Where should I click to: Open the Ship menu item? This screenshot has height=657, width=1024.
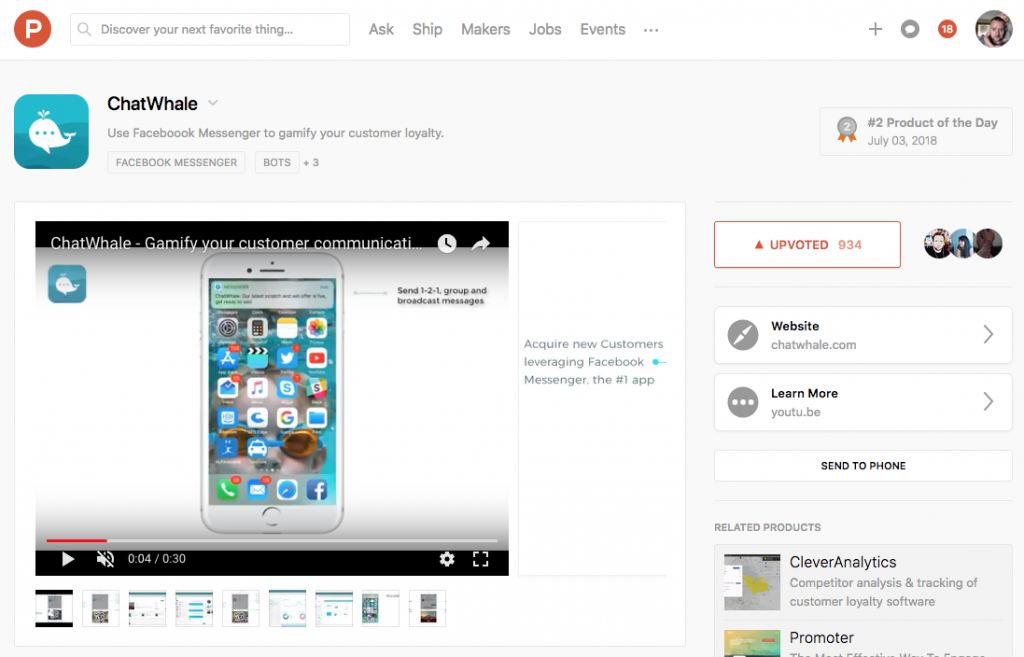point(427,29)
